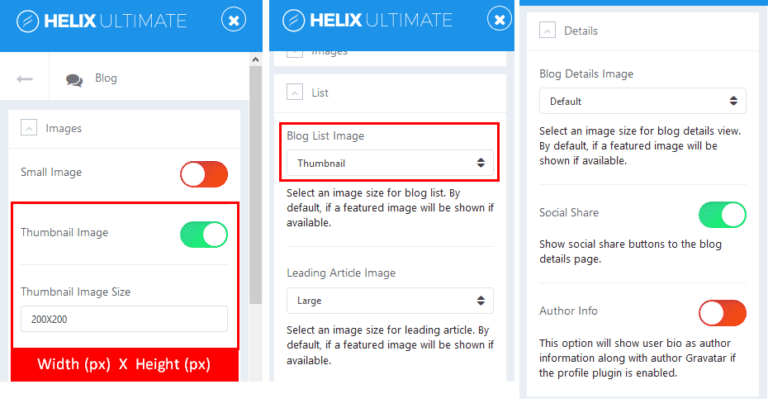This screenshot has width=768, height=408.
Task: Click 'Select an image size for leading article' text
Action: pyautogui.click(x=390, y=345)
